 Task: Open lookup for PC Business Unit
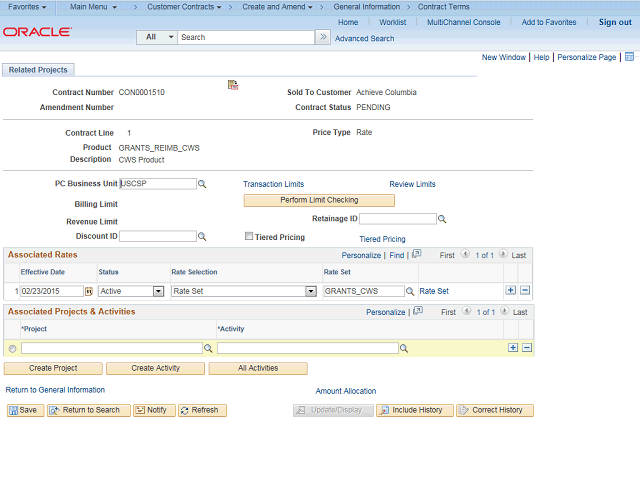202,184
